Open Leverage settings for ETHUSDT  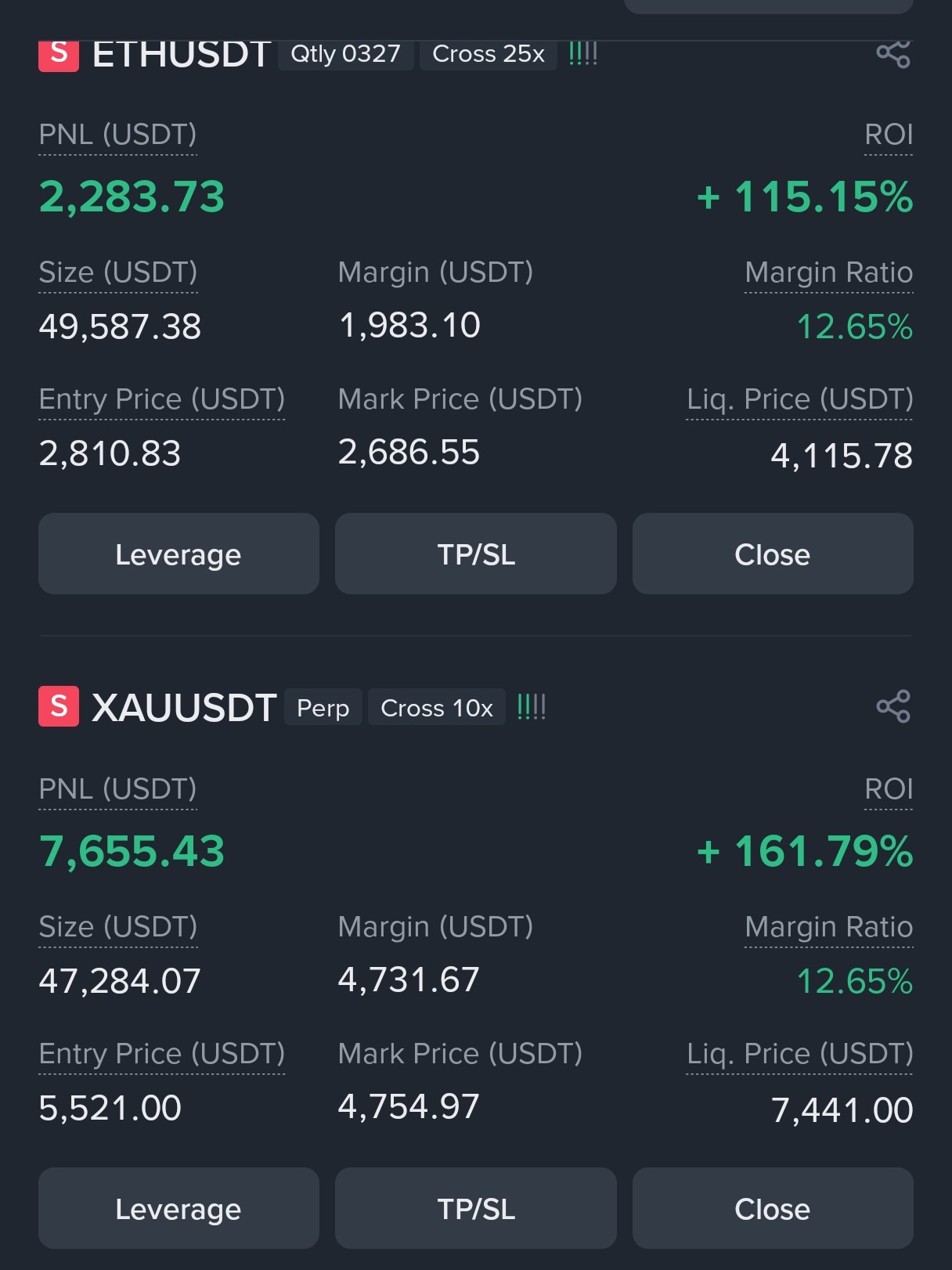(x=178, y=554)
